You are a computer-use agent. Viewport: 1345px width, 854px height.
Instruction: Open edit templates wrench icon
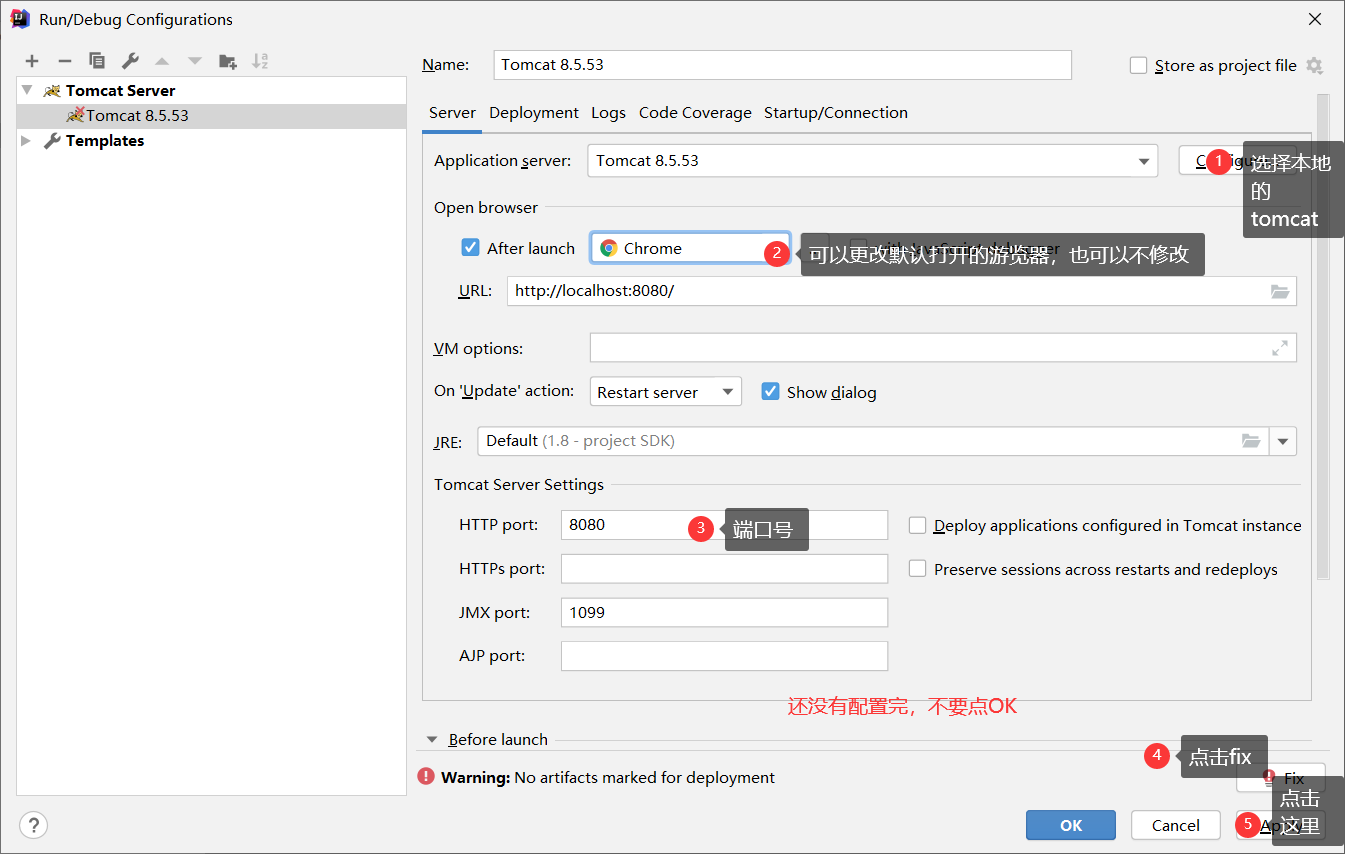(x=130, y=61)
